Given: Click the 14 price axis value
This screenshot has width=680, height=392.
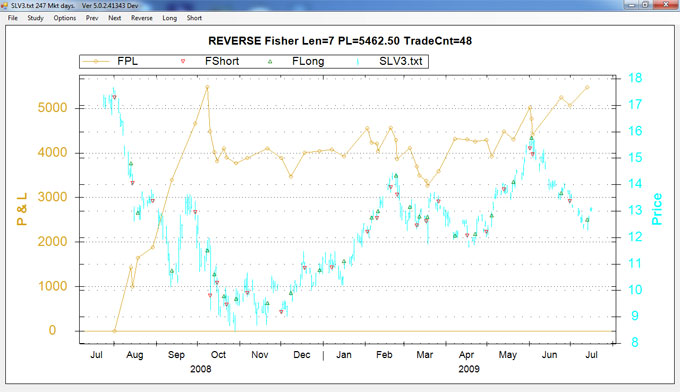Looking at the screenshot, I should click(x=635, y=184).
